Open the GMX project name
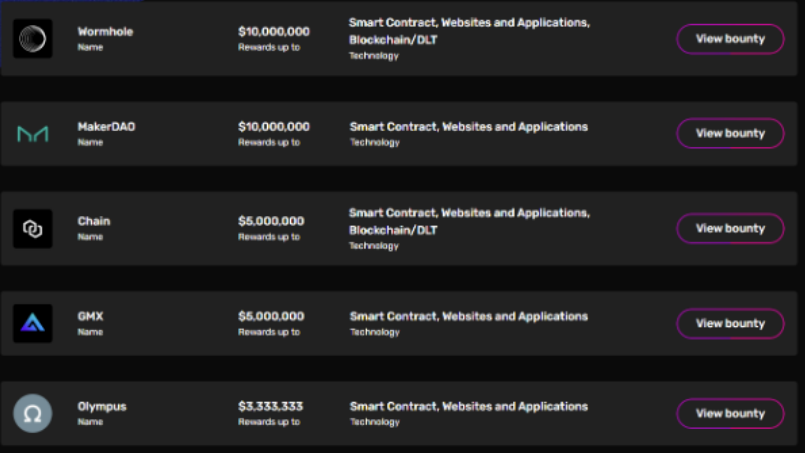This screenshot has width=805, height=453. pos(90,316)
